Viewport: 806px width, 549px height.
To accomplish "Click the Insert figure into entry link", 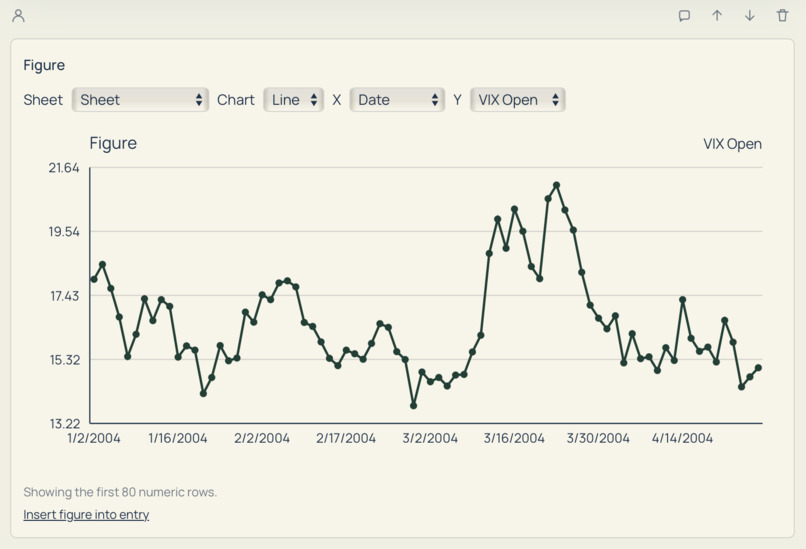I will click(86, 515).
